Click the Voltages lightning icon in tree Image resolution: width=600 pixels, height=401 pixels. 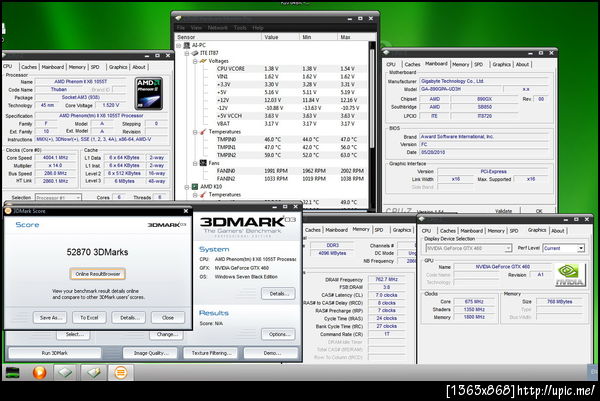click(203, 61)
